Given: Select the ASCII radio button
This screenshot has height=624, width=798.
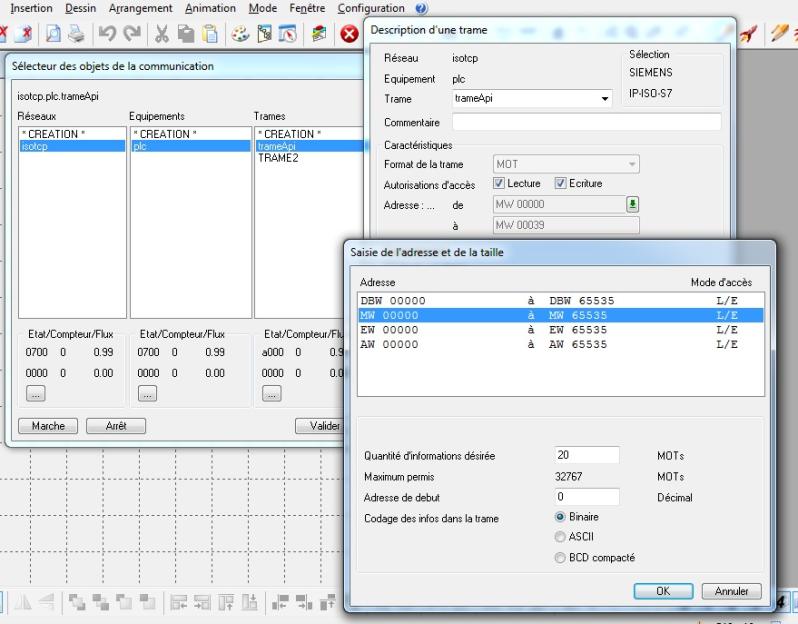Looking at the screenshot, I should pyautogui.click(x=559, y=537).
